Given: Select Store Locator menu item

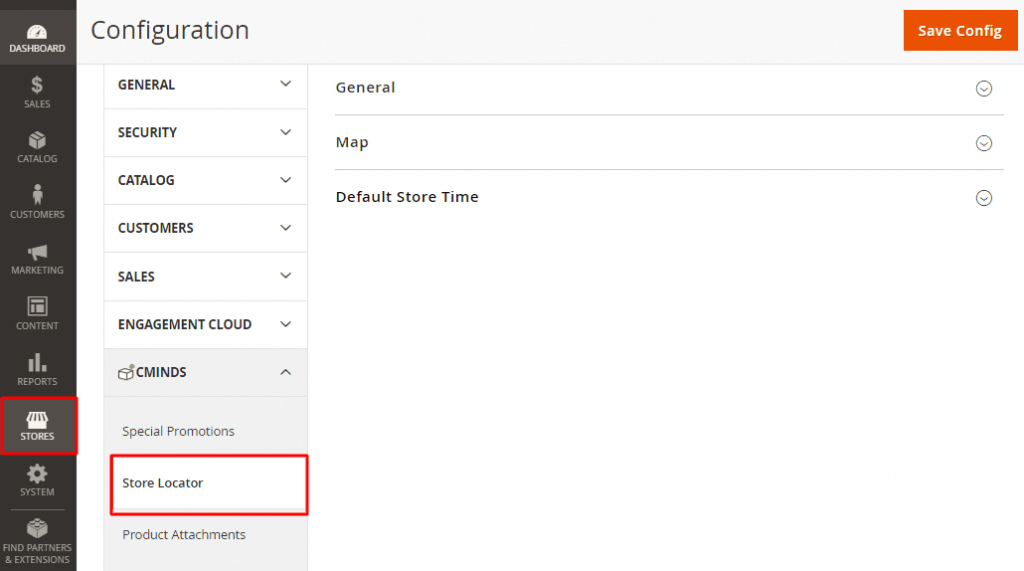Looking at the screenshot, I should (x=163, y=483).
